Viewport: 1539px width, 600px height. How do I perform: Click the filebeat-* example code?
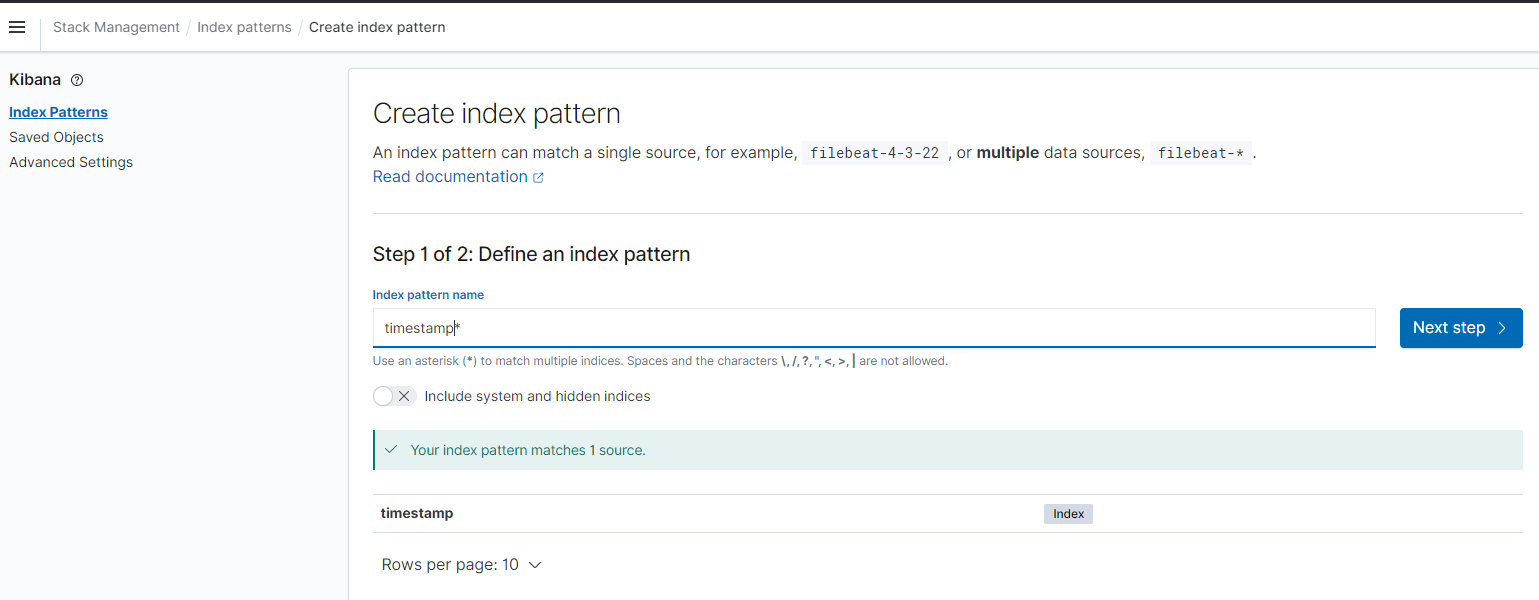pyautogui.click(x=1200, y=153)
